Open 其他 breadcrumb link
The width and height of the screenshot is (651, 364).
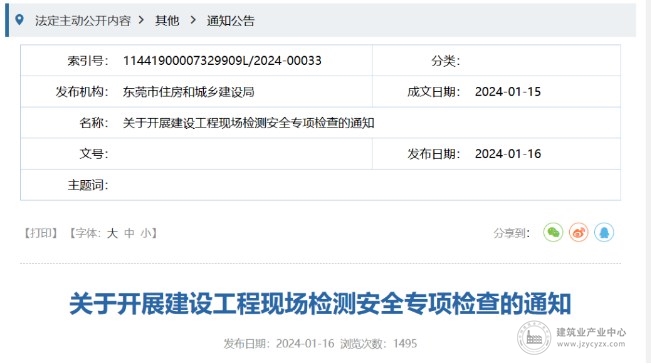pyautogui.click(x=167, y=20)
